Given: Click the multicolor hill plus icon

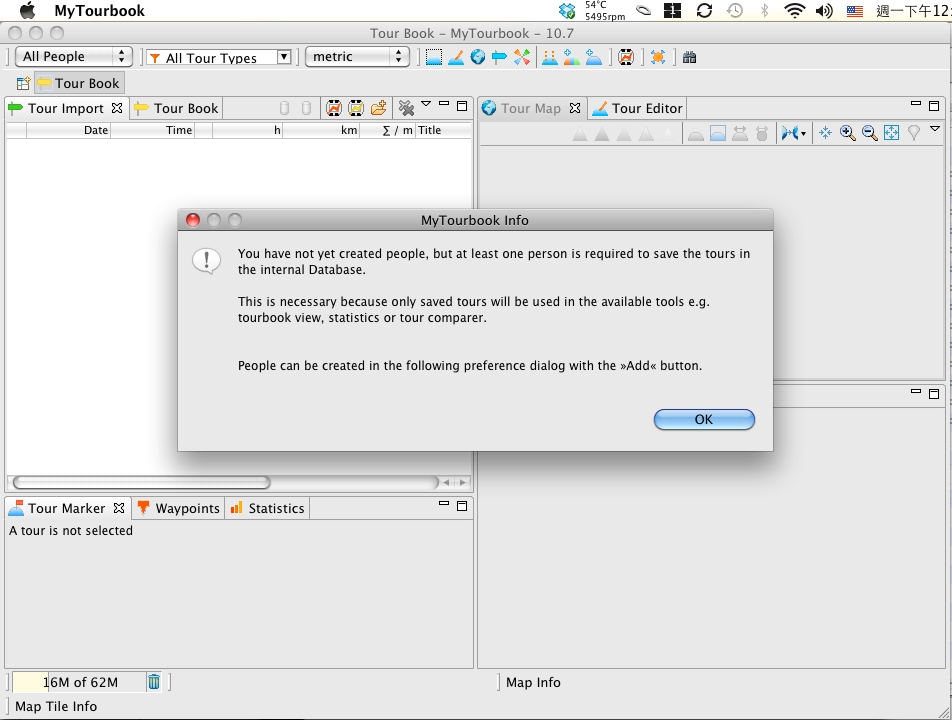Looking at the screenshot, I should pos(571,58).
